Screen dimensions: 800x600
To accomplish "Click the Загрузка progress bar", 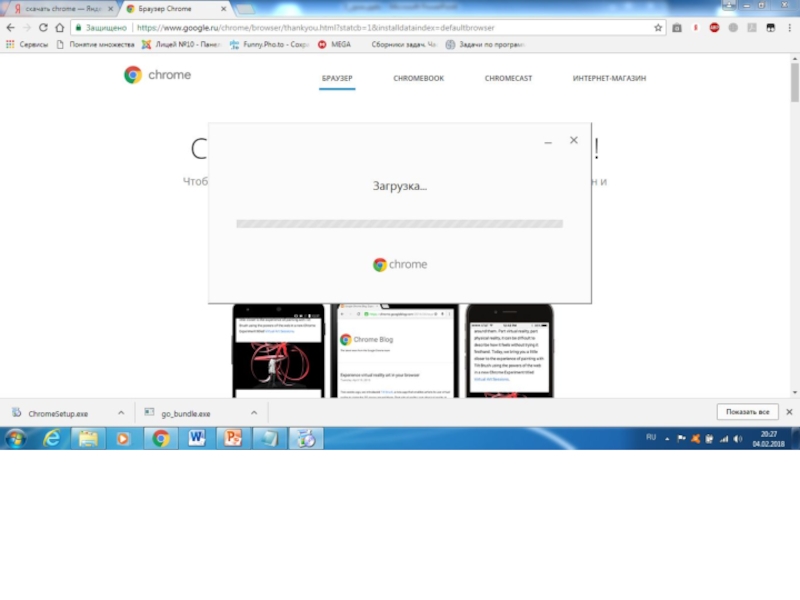I will [x=399, y=224].
